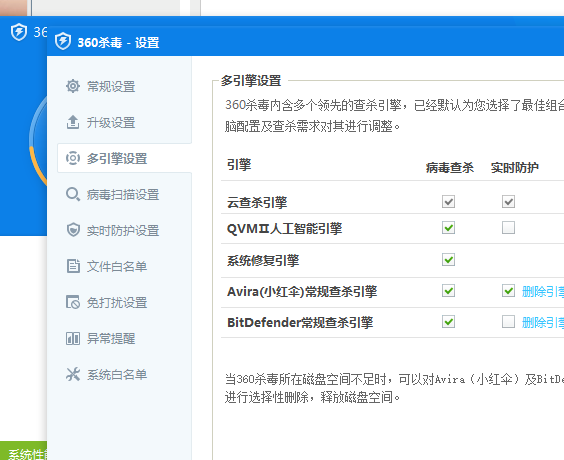This screenshot has width=564, height=460.
Task: Click the engine ring icon beside 多引擎设置
Action: [x=73, y=158]
